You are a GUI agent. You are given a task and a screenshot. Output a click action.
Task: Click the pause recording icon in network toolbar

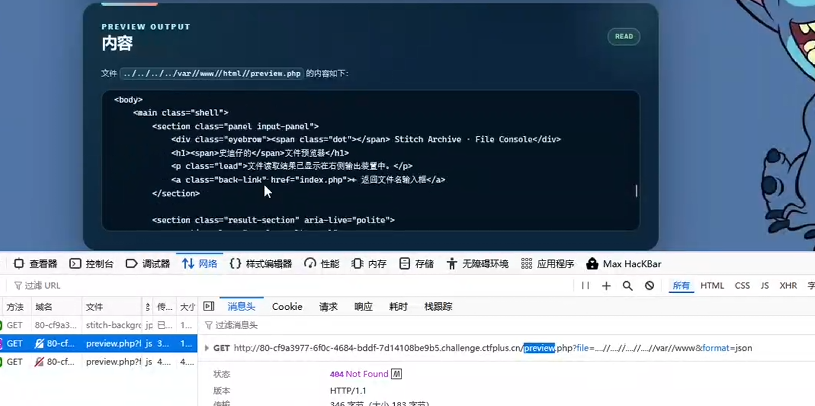pos(585,285)
